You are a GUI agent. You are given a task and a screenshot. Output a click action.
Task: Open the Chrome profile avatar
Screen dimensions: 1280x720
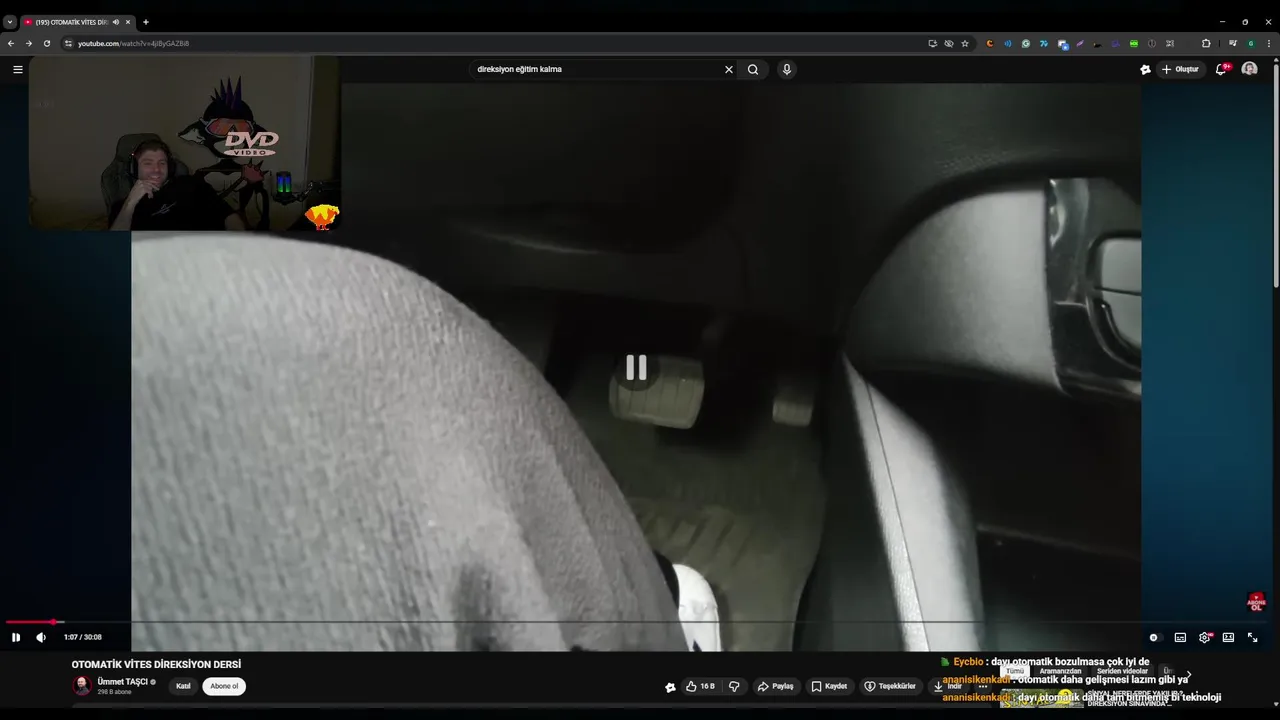pos(1251,43)
